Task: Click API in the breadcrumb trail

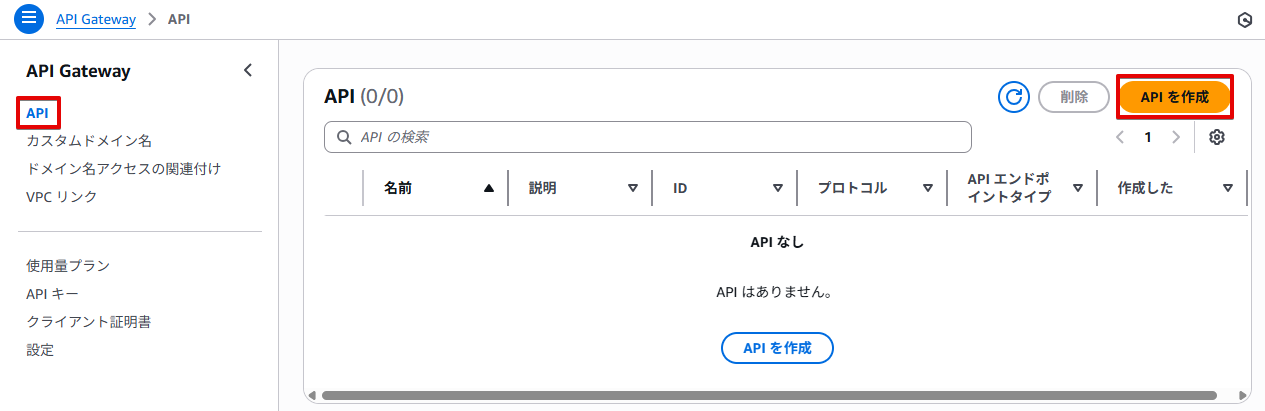Action: click(180, 19)
